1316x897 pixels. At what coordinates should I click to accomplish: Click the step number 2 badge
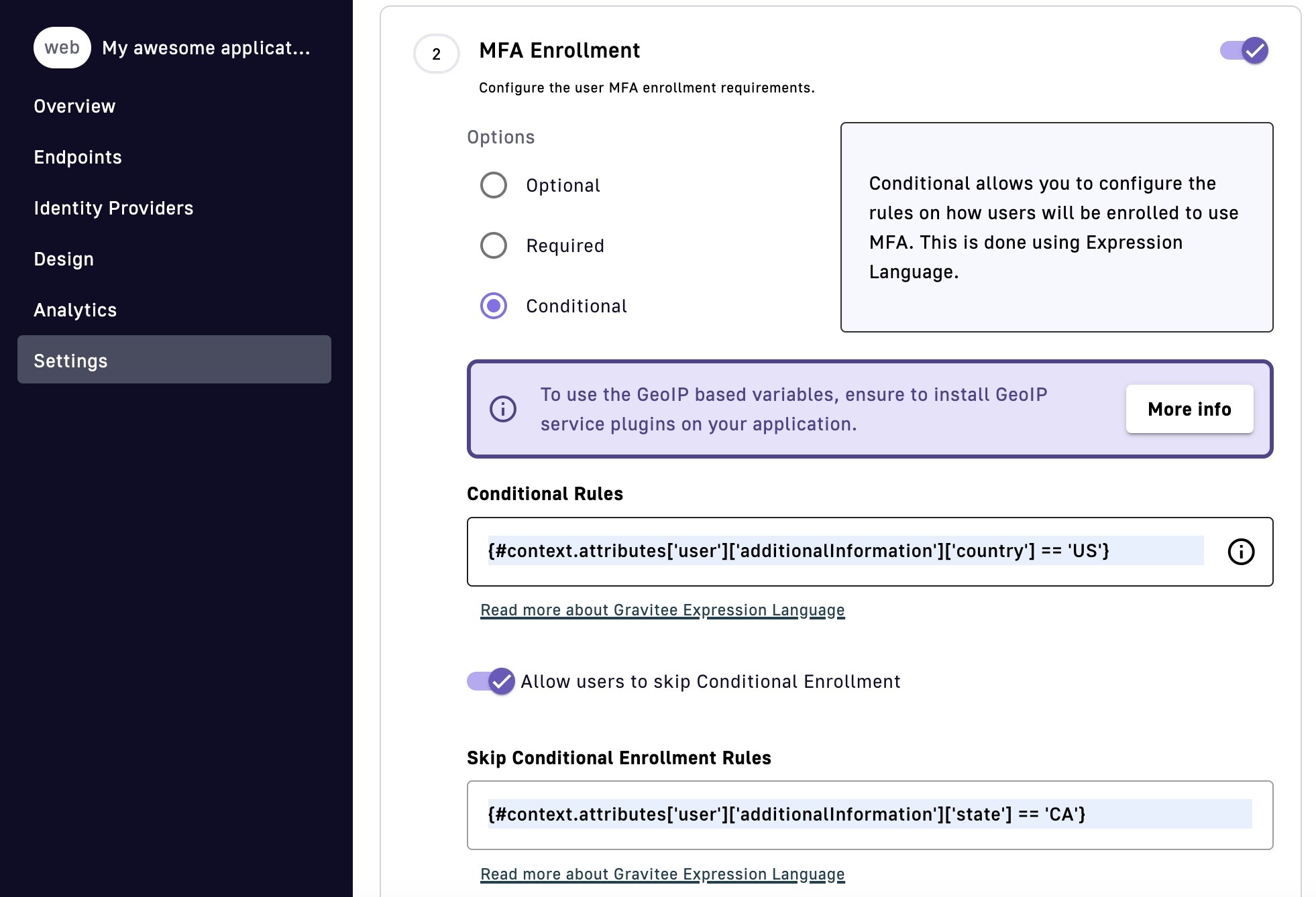[437, 54]
